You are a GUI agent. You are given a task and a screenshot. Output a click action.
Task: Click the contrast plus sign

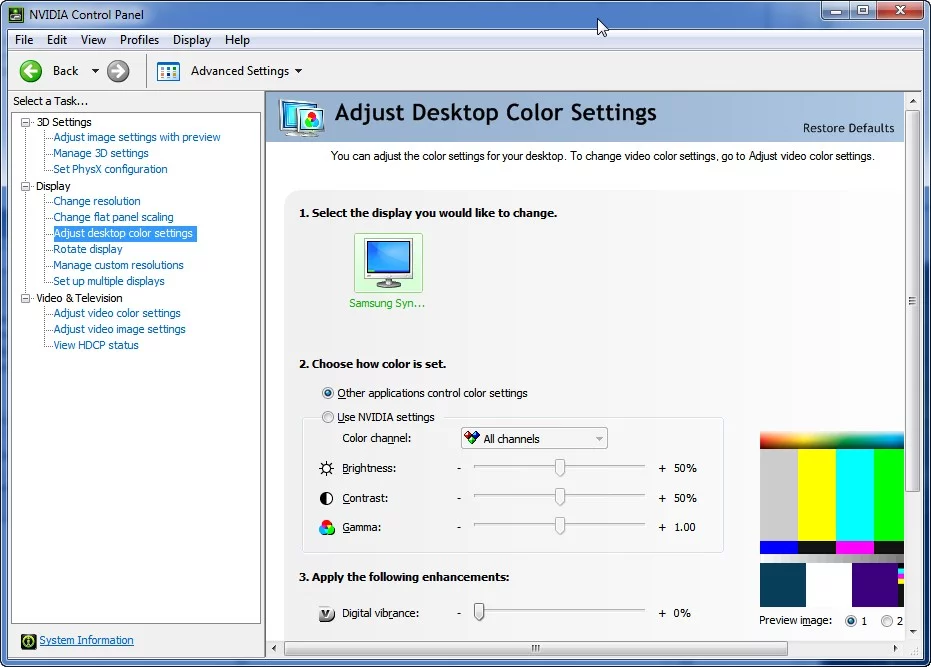(x=662, y=498)
